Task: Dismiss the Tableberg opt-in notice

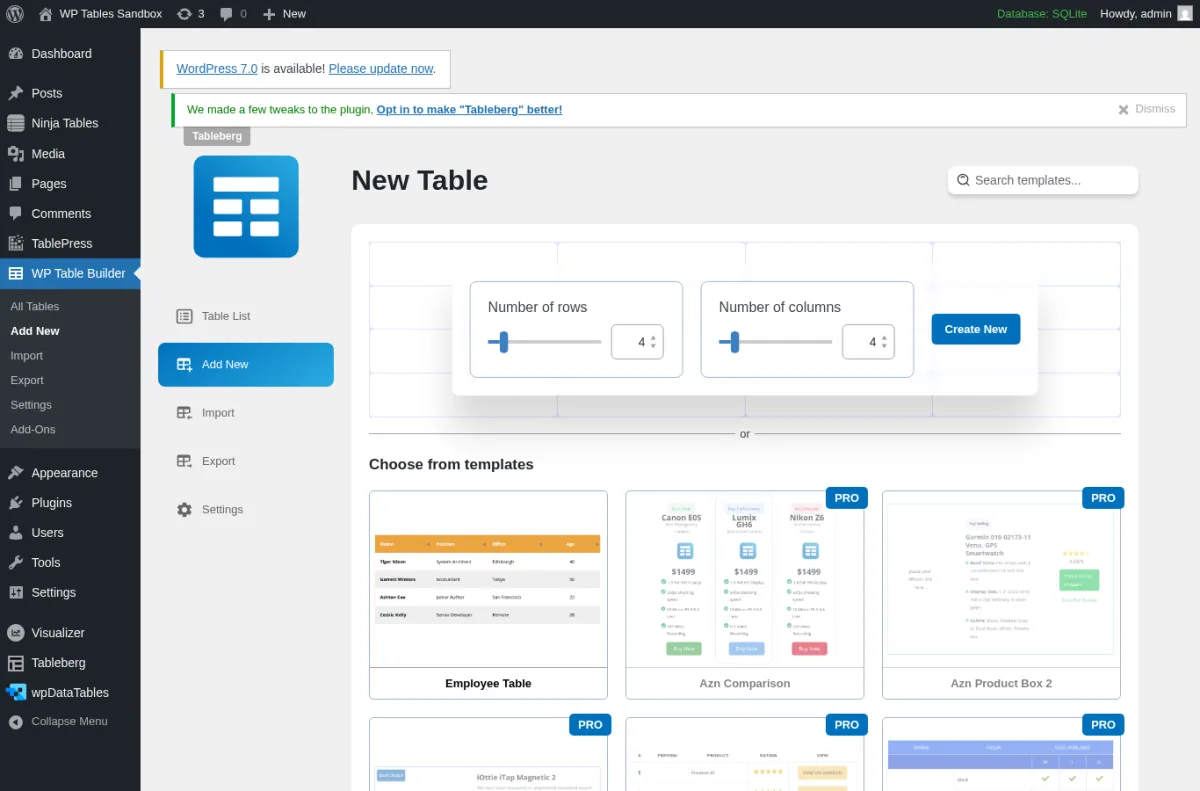Action: pos(1146,109)
